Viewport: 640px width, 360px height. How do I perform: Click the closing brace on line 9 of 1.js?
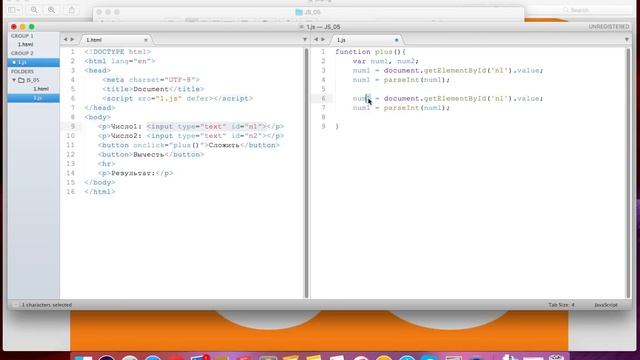click(337, 127)
